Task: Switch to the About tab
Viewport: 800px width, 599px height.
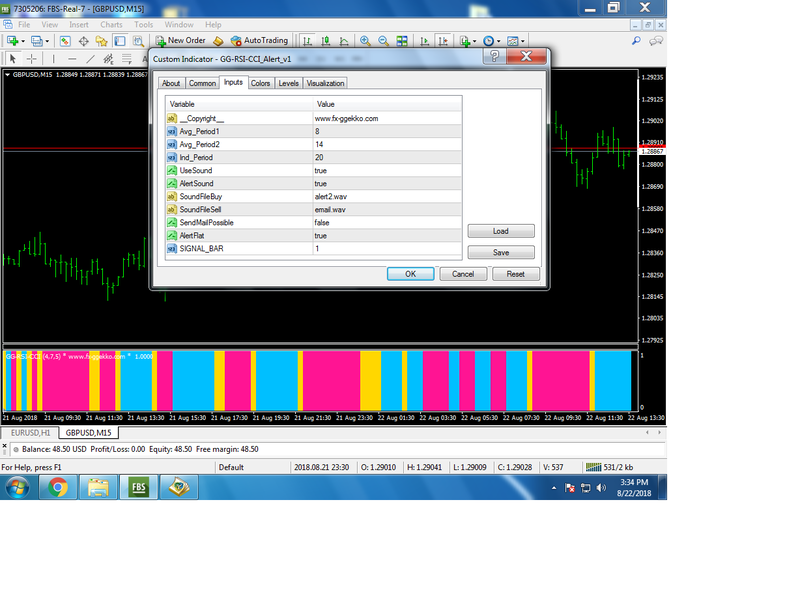Action: coord(171,83)
